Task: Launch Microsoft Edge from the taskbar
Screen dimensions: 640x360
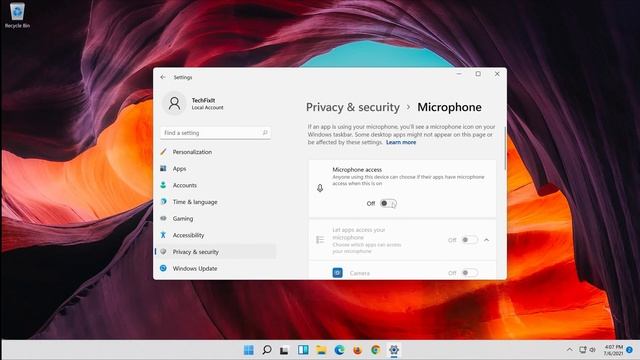Action: tap(339, 350)
